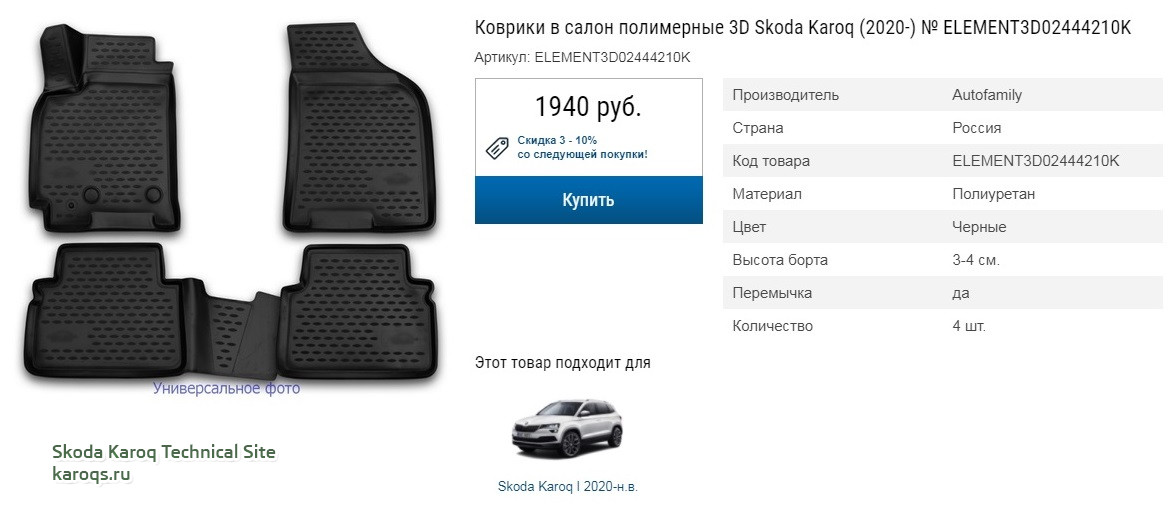Click the Универсальное фото caption
Screen dimensions: 1176x515
tap(226, 388)
